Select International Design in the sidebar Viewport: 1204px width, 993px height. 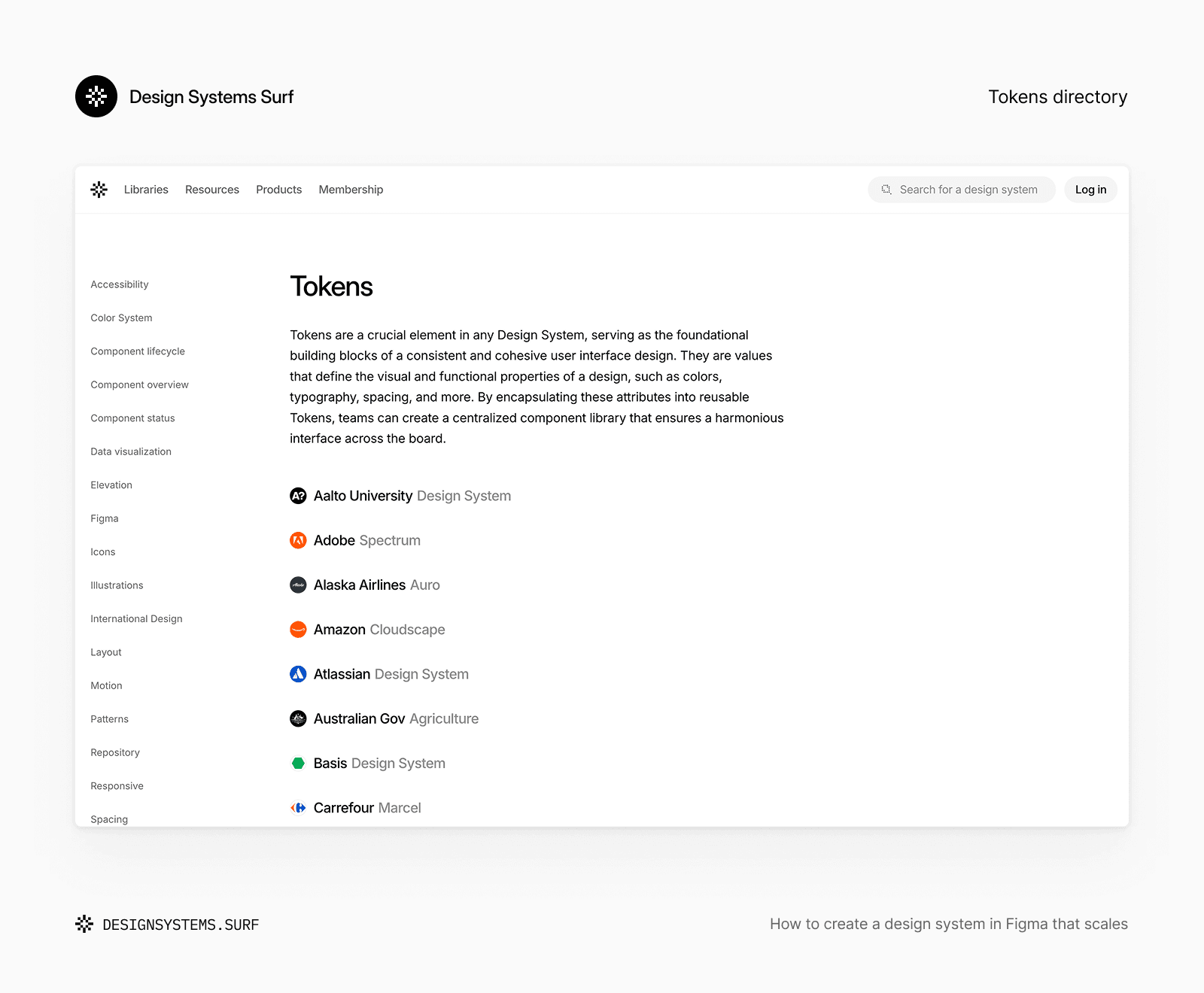coord(136,618)
